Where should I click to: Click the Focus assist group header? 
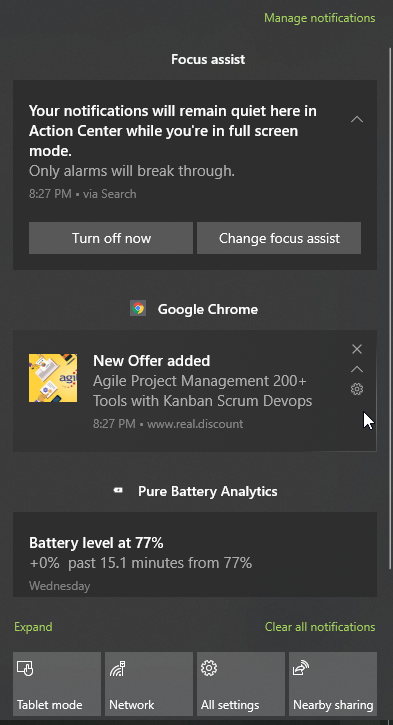click(x=208, y=59)
